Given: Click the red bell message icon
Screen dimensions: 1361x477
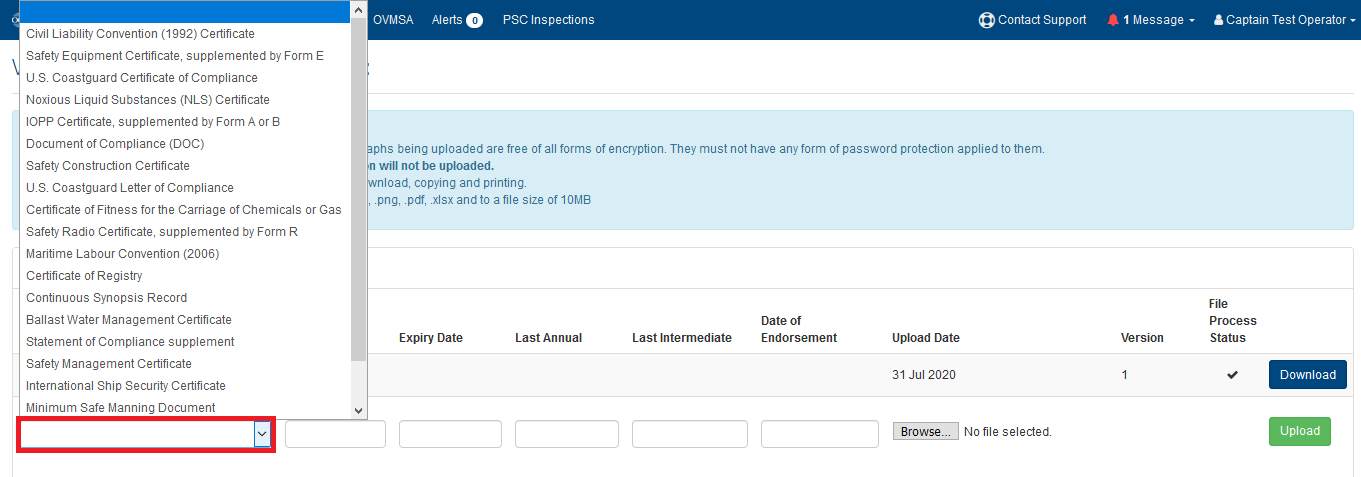Looking at the screenshot, I should 1113,20.
